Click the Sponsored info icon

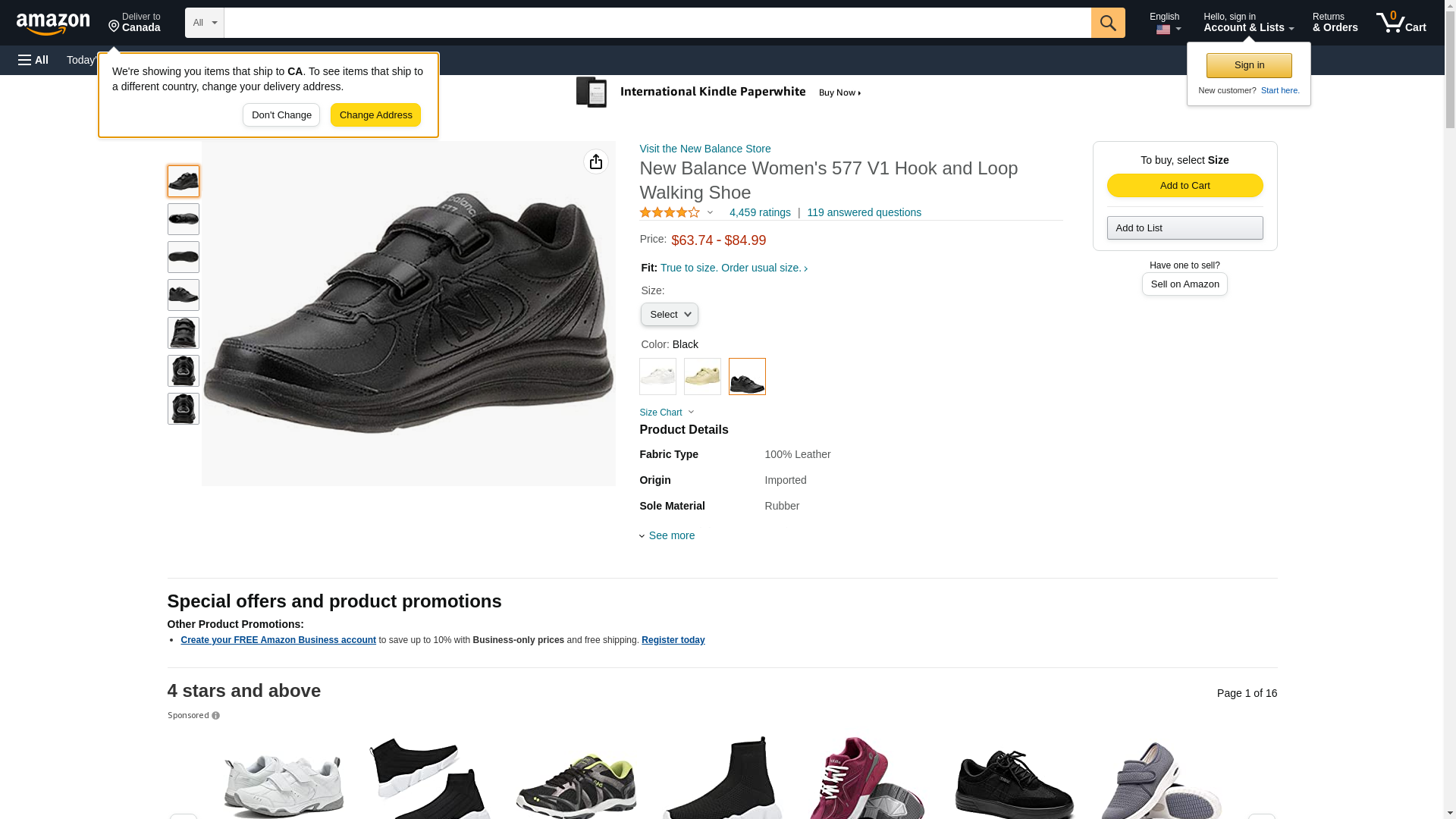point(216,716)
